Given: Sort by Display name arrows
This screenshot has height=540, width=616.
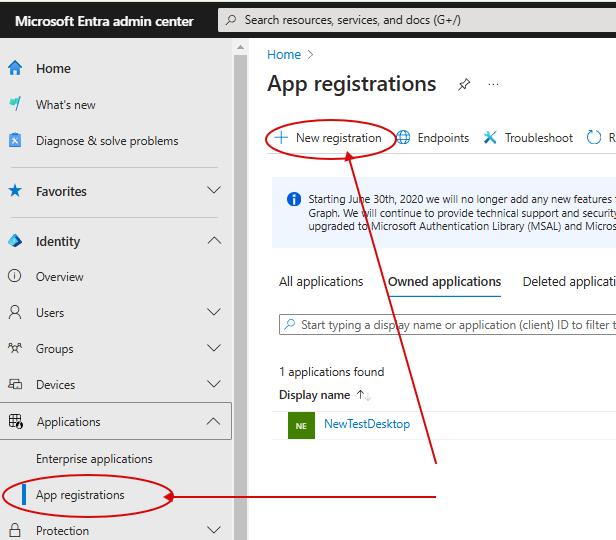Looking at the screenshot, I should pos(364,395).
